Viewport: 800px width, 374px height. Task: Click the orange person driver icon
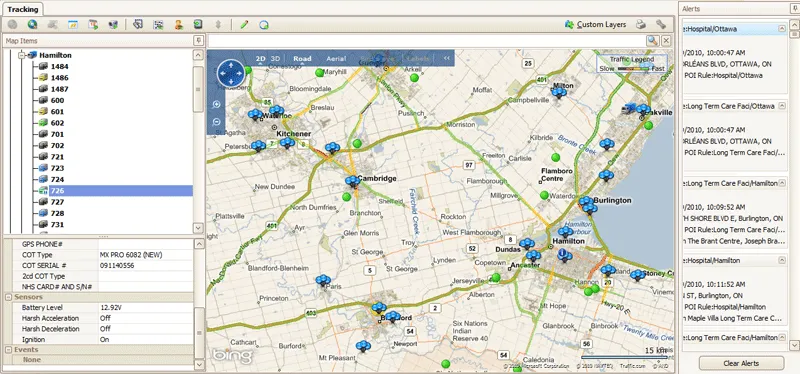(x=179, y=24)
